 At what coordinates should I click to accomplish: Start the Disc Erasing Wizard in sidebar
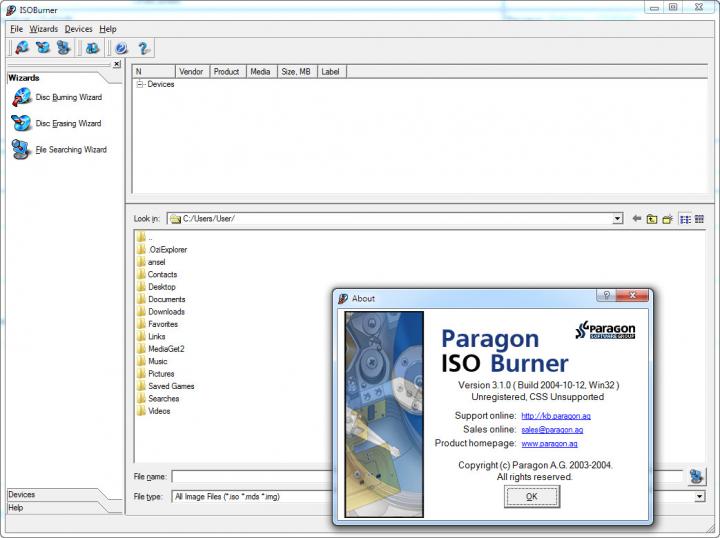tap(68, 124)
